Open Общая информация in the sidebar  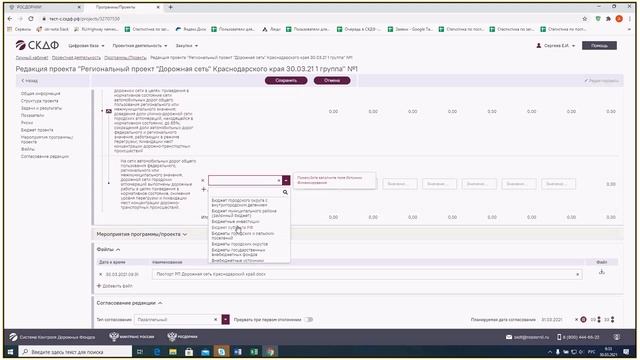(40, 93)
